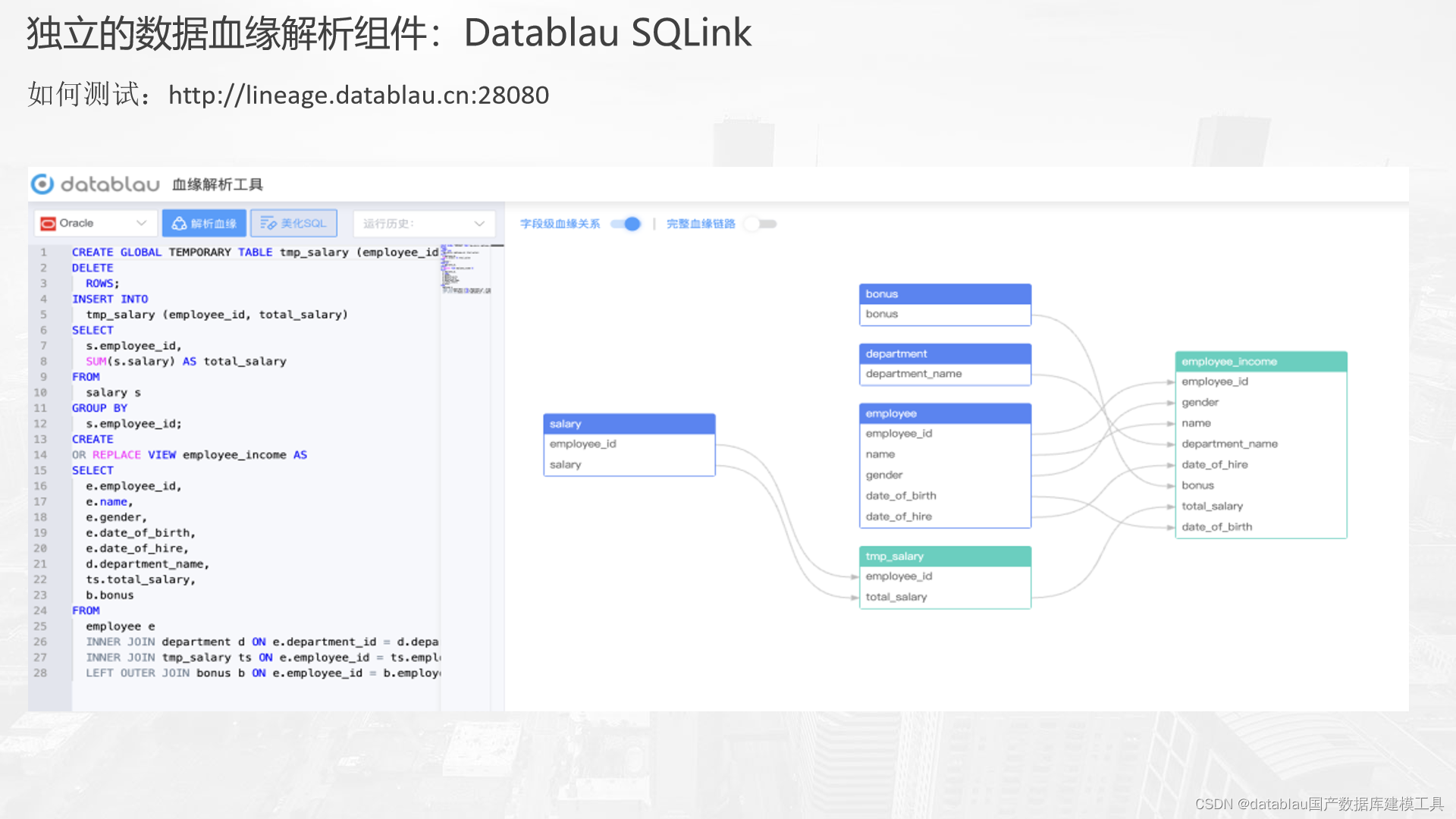Click the 血缘解析工具 title text

pyautogui.click(x=218, y=184)
